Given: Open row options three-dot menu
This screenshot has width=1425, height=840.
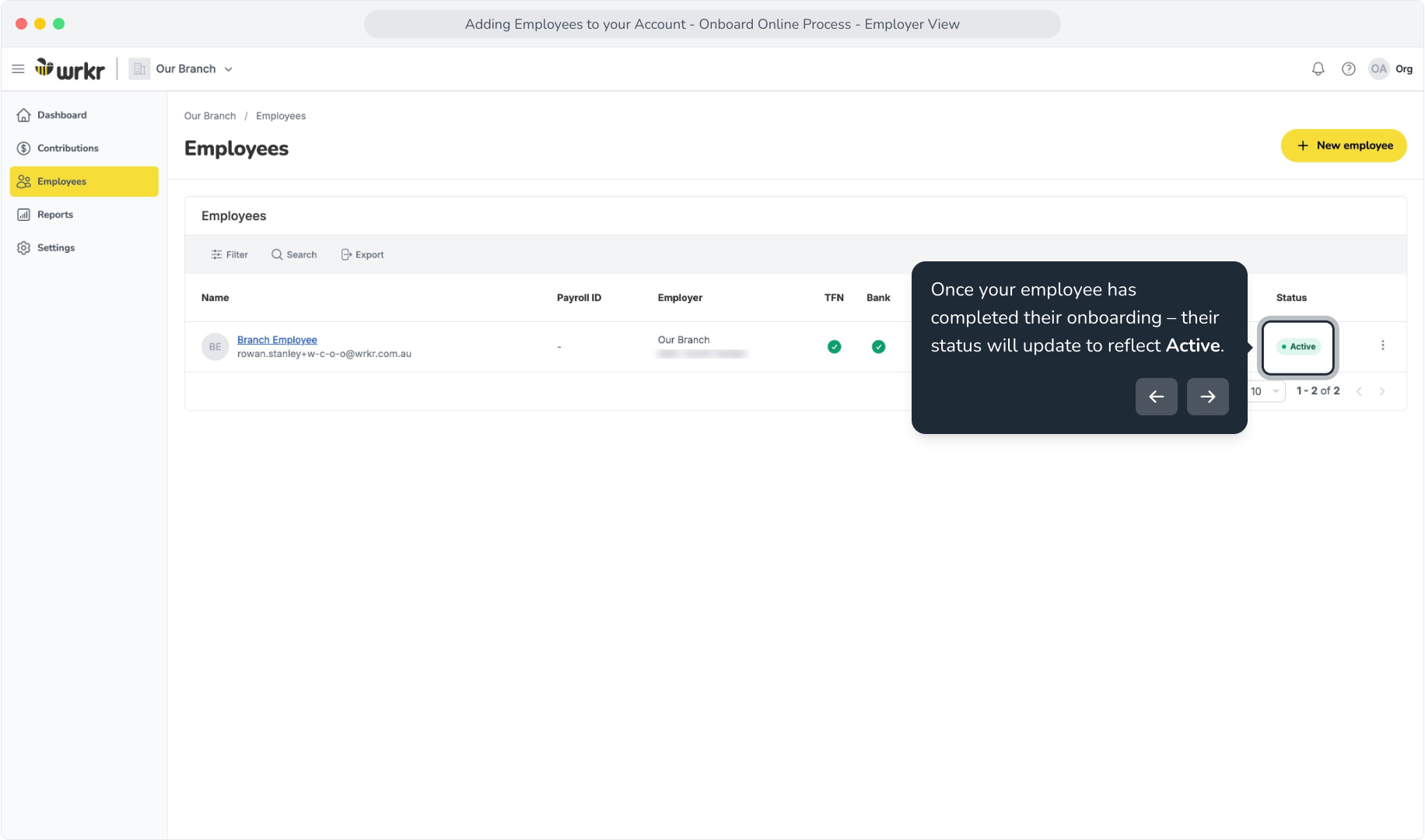Looking at the screenshot, I should pyautogui.click(x=1382, y=345).
